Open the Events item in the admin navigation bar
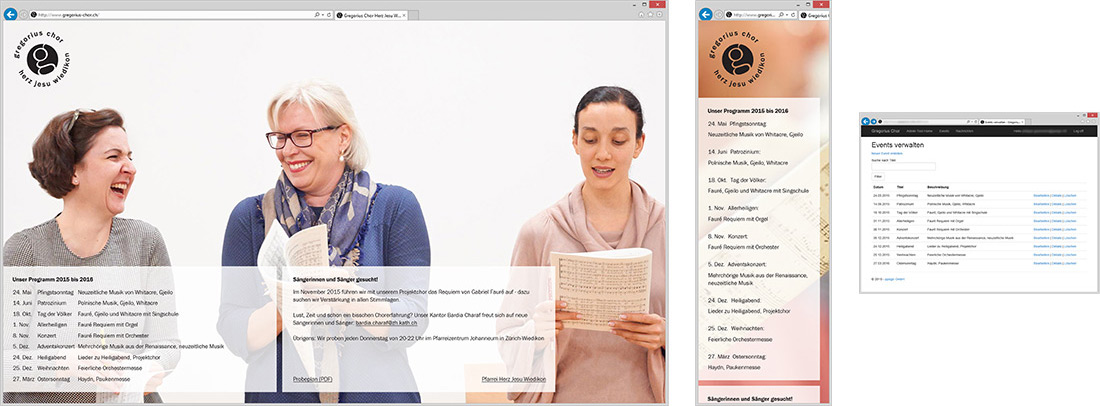This screenshot has width=1100, height=406. (x=944, y=130)
